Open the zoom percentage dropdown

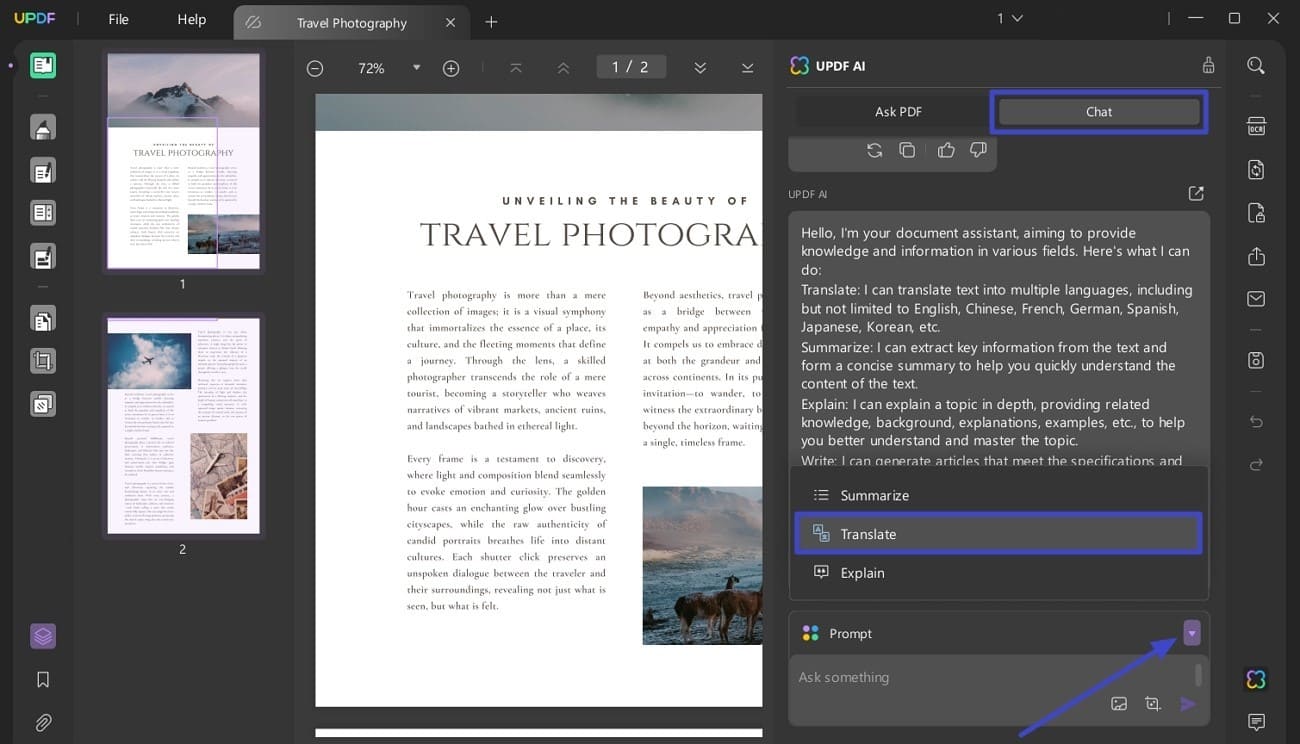[416, 68]
